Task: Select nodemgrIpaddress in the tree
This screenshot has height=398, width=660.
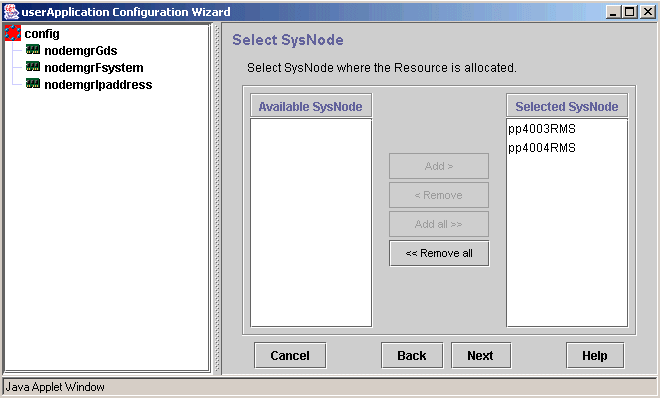Action: (x=98, y=85)
